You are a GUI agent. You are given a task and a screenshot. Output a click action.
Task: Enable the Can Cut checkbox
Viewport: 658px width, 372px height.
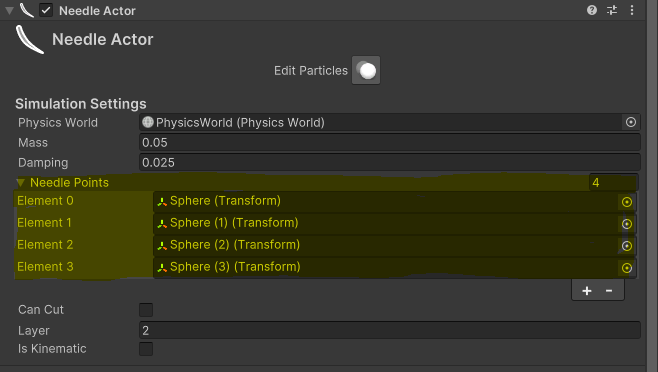(x=146, y=310)
